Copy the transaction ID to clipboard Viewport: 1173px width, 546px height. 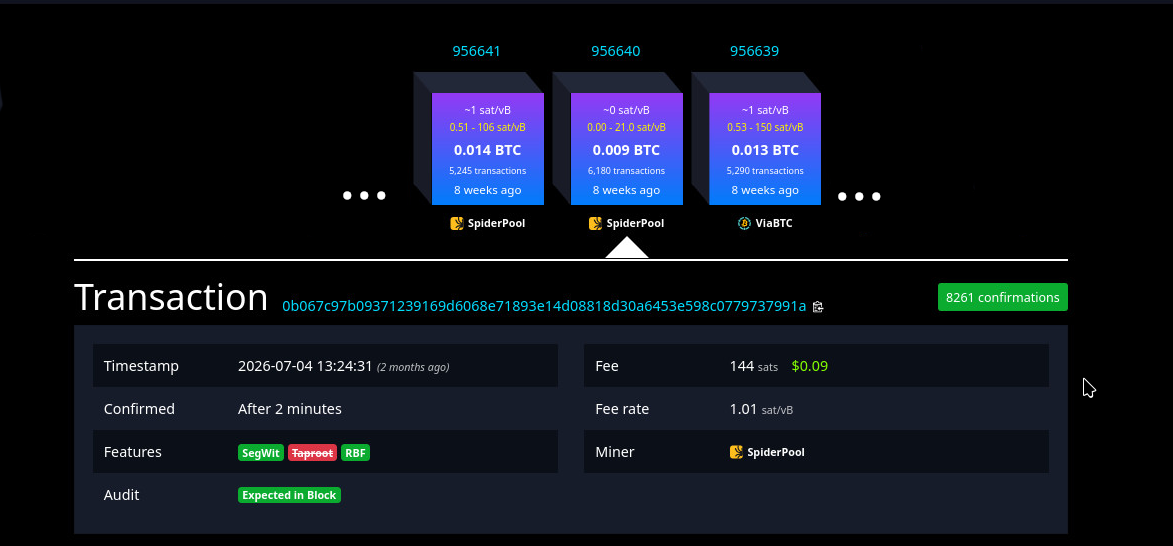(818, 306)
